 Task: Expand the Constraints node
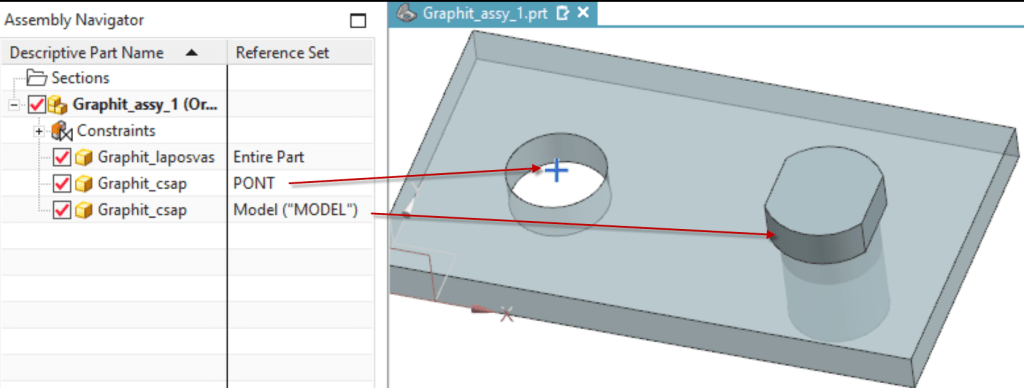[x=39, y=131]
